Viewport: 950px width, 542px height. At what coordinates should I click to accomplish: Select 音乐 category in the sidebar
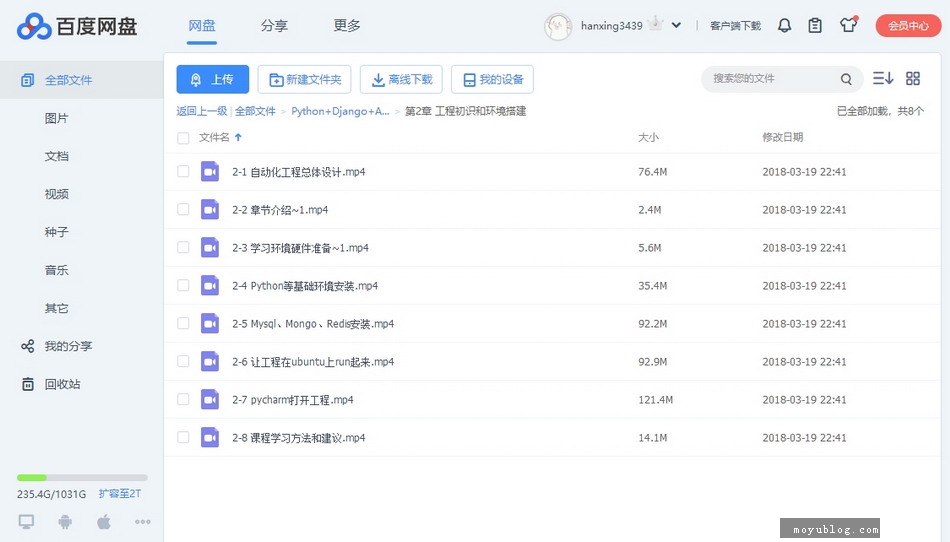coord(56,270)
